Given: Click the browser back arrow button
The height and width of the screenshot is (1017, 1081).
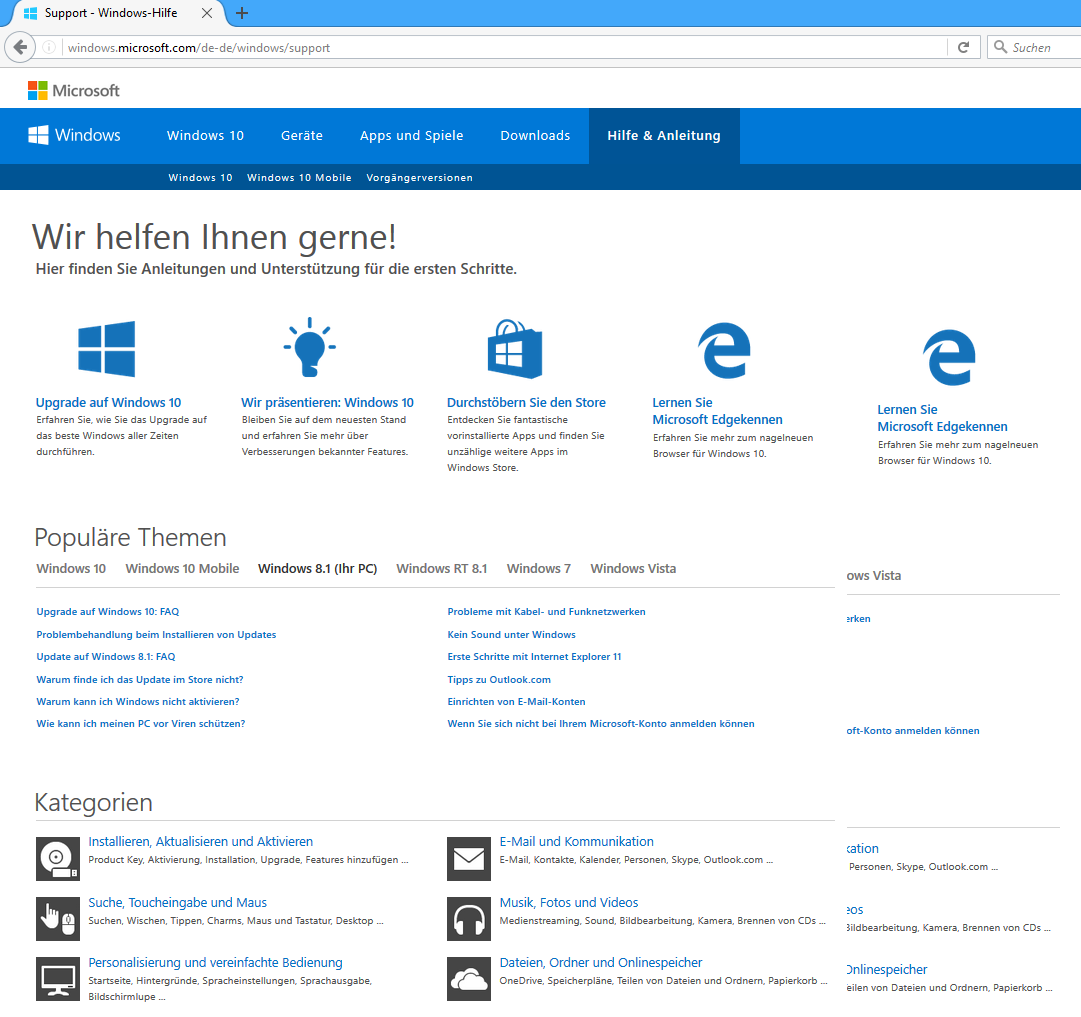Looking at the screenshot, I should point(20,48).
